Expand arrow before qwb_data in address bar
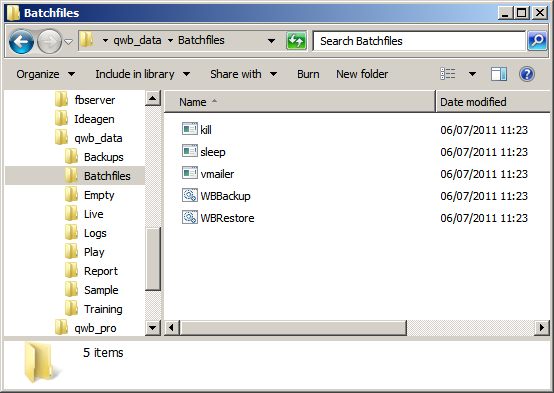The image size is (554, 393). click(105, 41)
